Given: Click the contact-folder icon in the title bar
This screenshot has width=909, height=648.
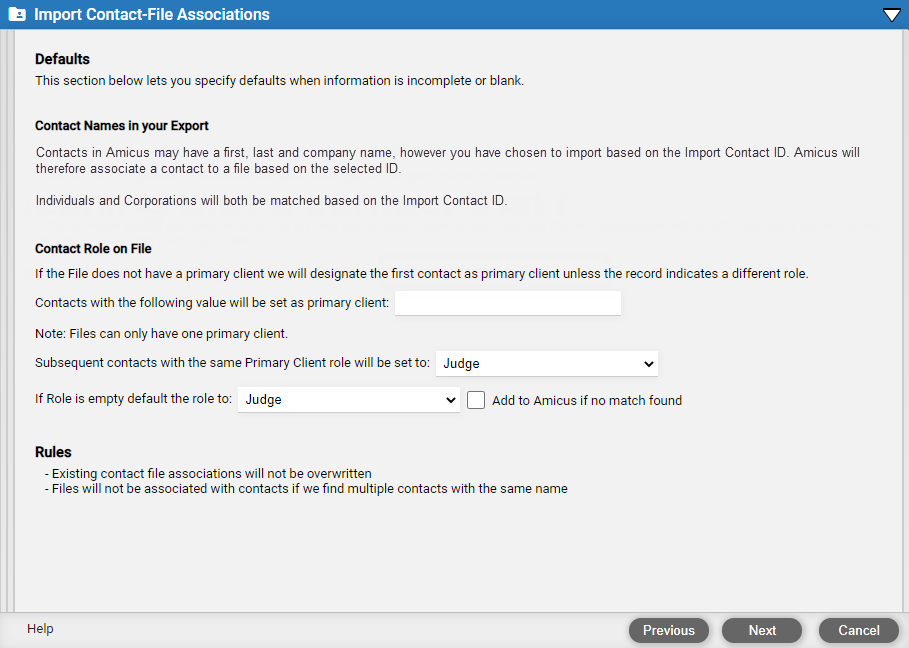Looking at the screenshot, I should (x=17, y=14).
